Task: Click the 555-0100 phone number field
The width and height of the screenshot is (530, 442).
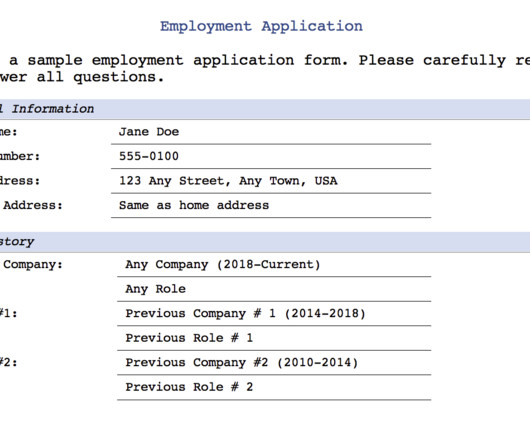Action: [x=271, y=157]
